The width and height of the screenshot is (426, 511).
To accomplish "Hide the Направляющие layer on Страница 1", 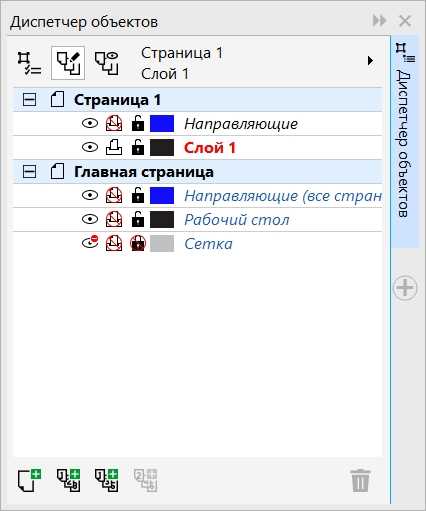I will [90, 124].
